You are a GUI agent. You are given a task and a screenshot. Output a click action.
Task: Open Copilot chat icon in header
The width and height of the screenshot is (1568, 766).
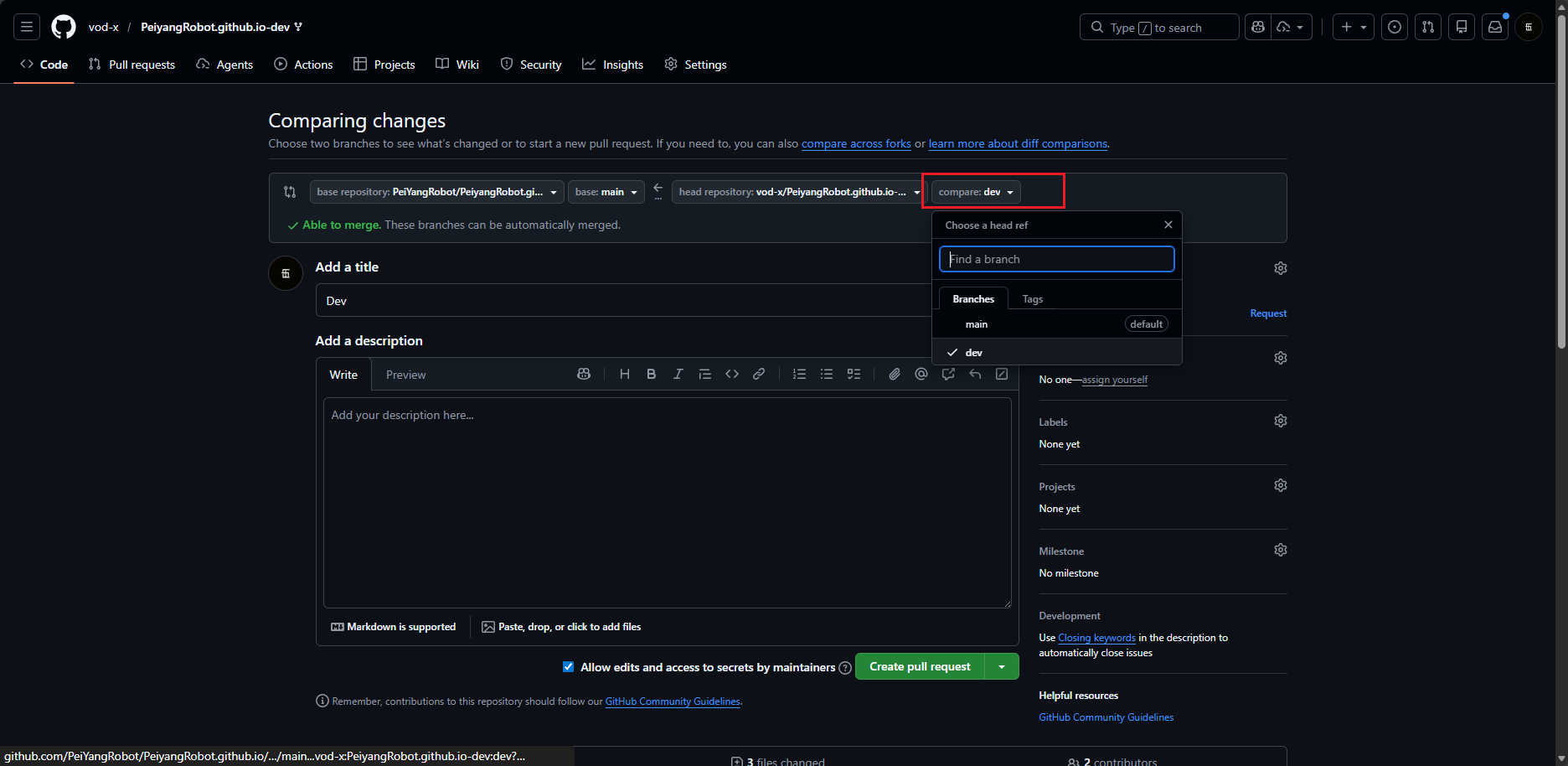[x=1258, y=27]
